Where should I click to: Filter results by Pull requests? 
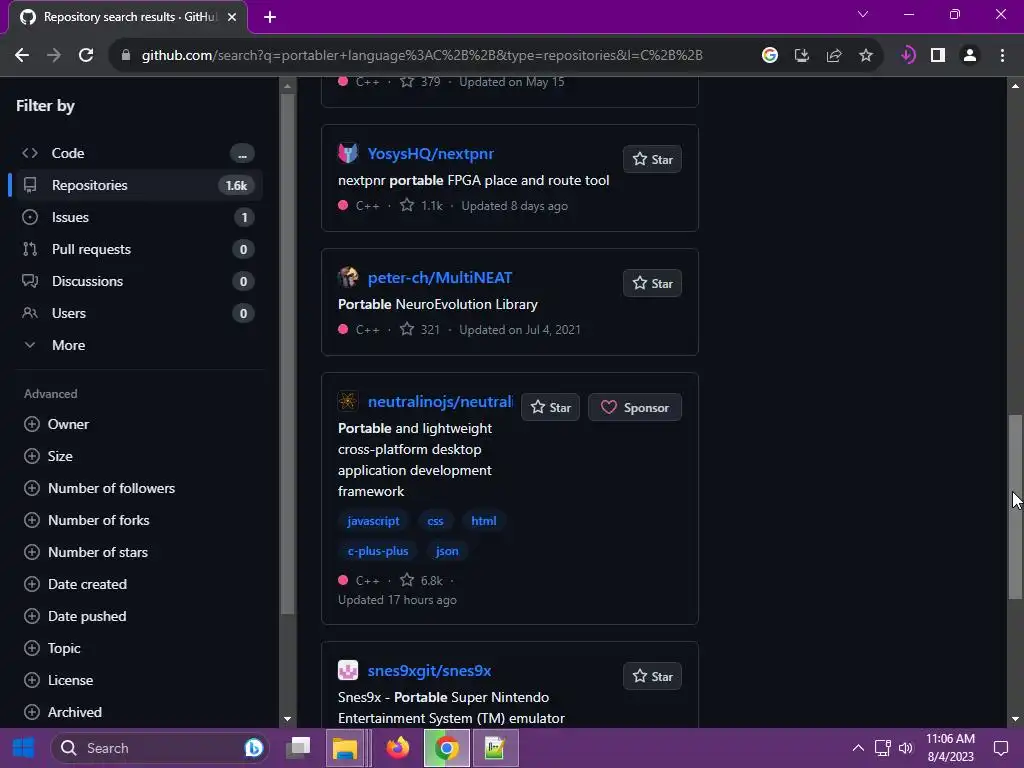(x=138, y=249)
